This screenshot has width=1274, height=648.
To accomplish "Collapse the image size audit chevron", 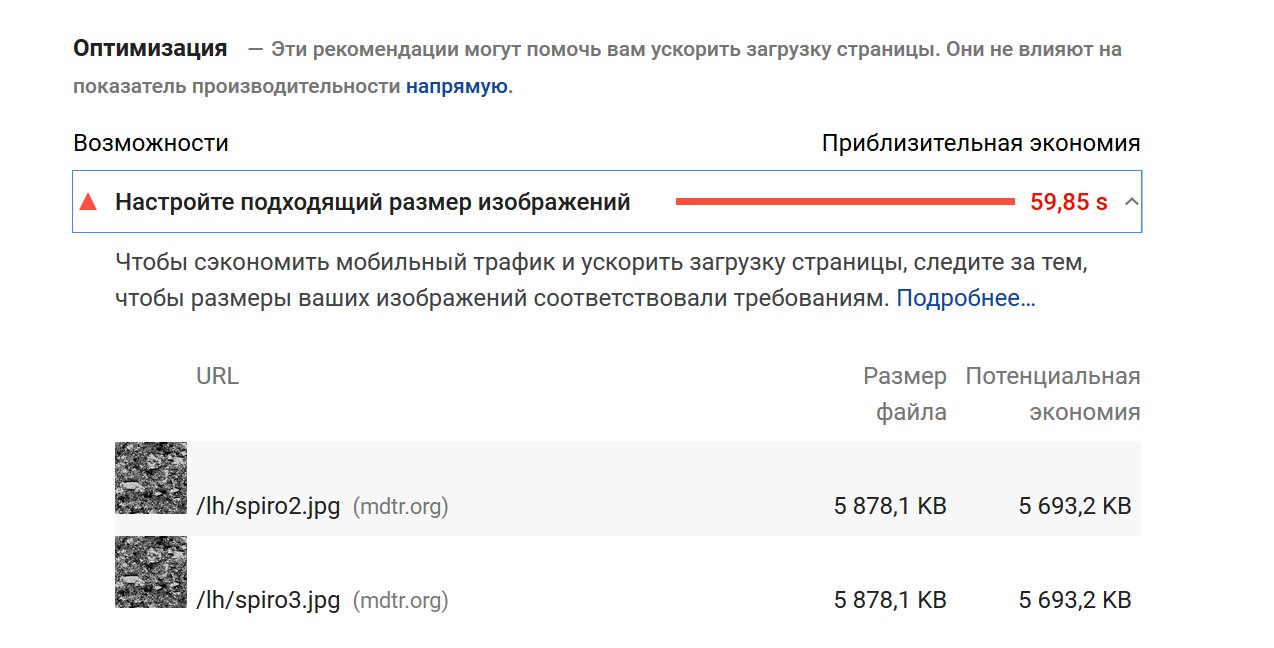I will (x=1131, y=202).
